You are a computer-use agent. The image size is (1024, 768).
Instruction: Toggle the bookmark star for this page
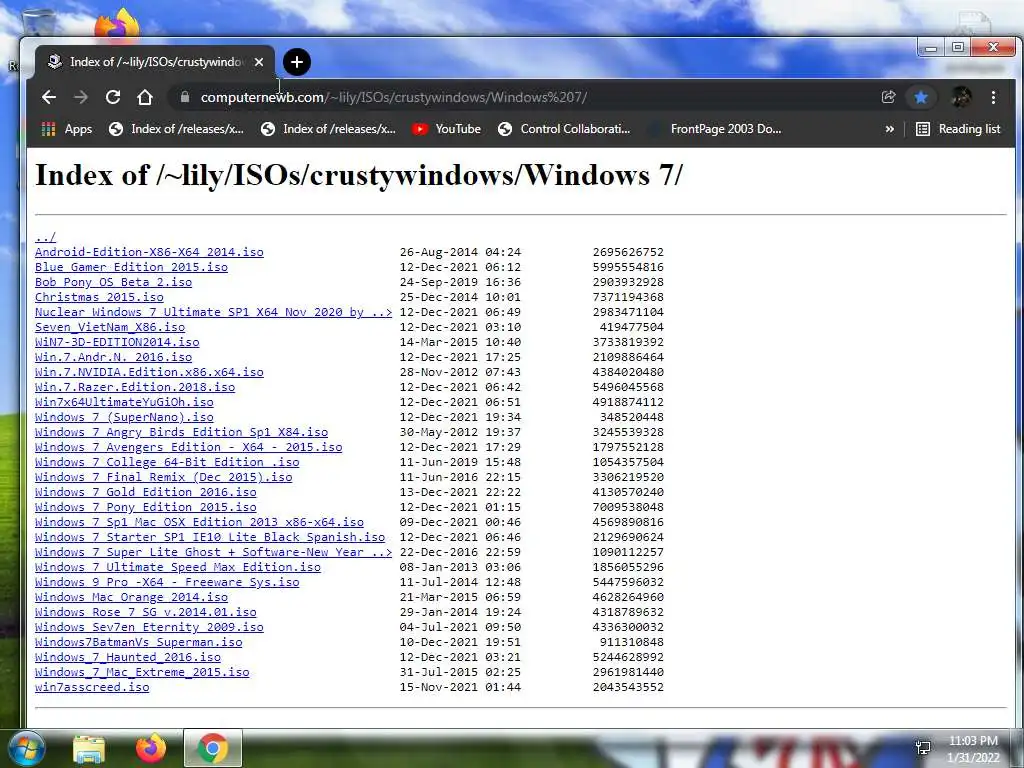pyautogui.click(x=921, y=97)
